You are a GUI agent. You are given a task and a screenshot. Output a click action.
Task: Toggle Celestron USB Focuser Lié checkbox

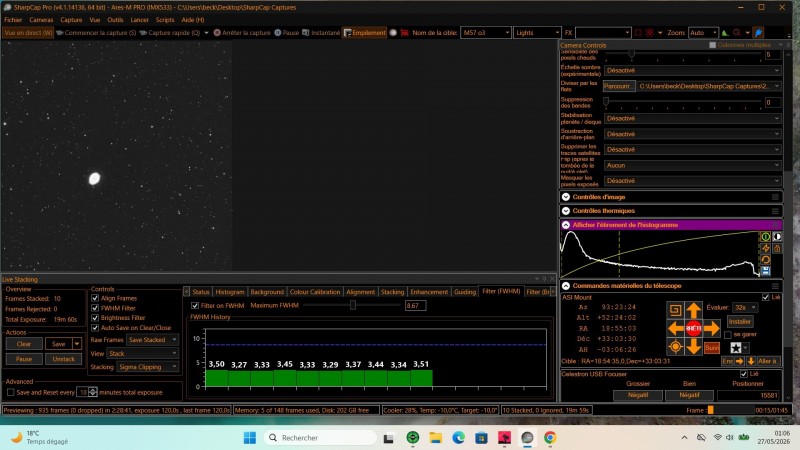(744, 374)
